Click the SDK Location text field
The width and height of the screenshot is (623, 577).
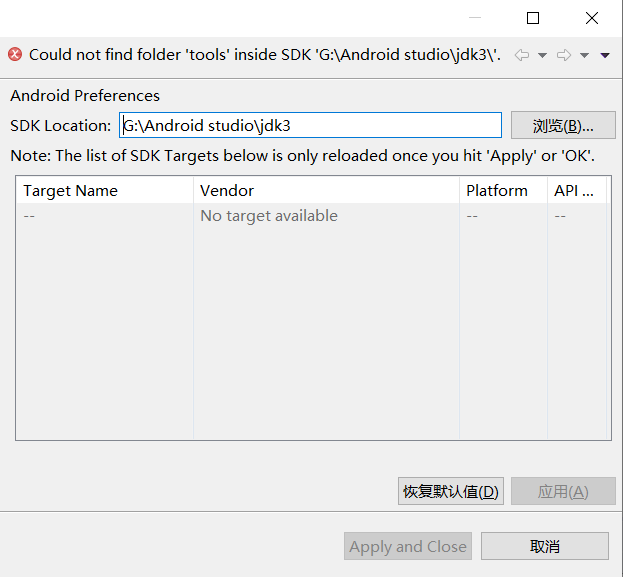point(310,126)
